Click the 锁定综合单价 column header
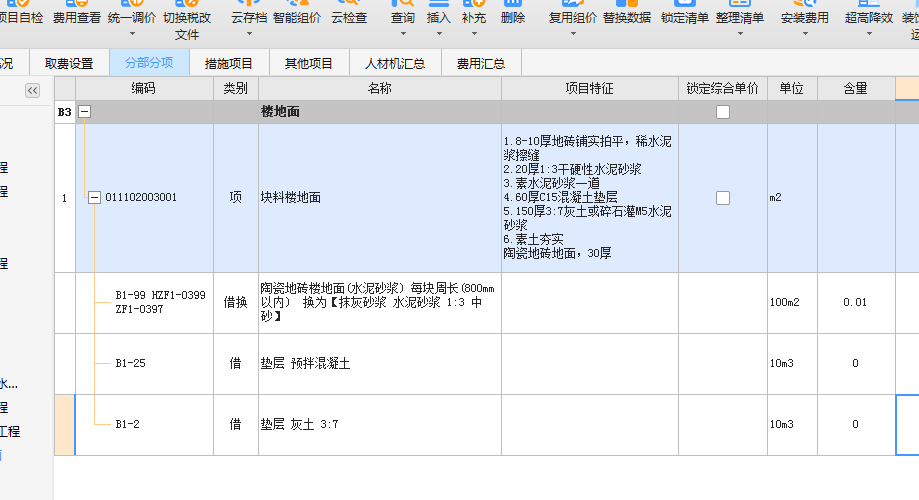919x500 pixels. 723,89
